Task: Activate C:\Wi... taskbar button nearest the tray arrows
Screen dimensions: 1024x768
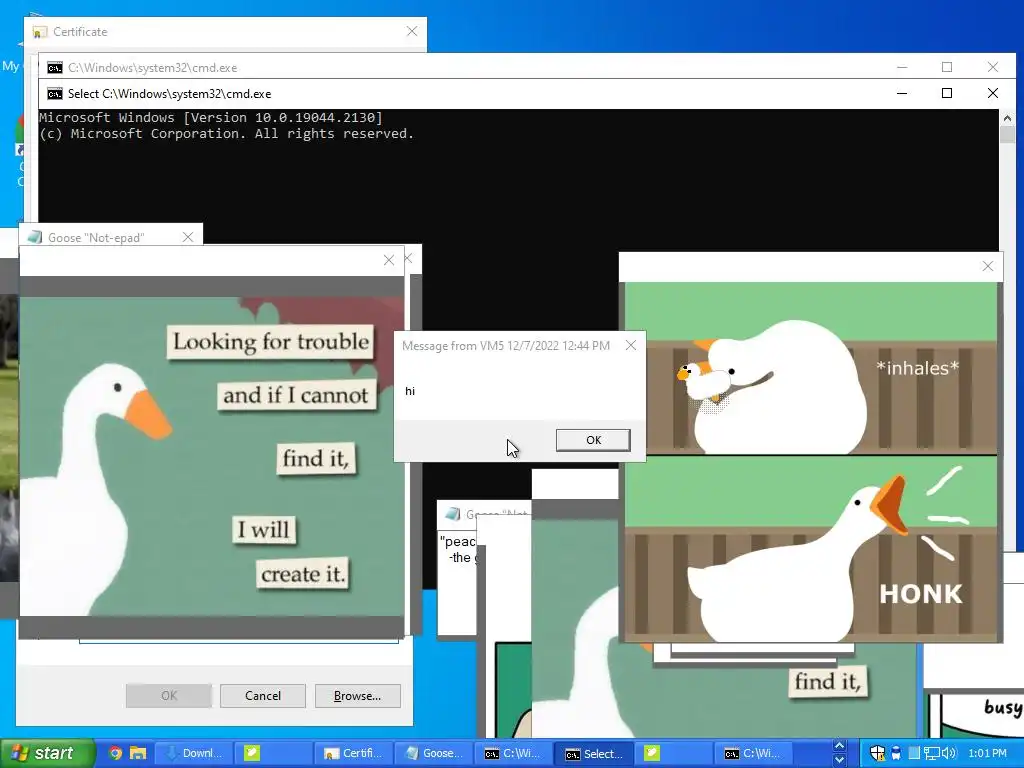Action: [x=754, y=753]
